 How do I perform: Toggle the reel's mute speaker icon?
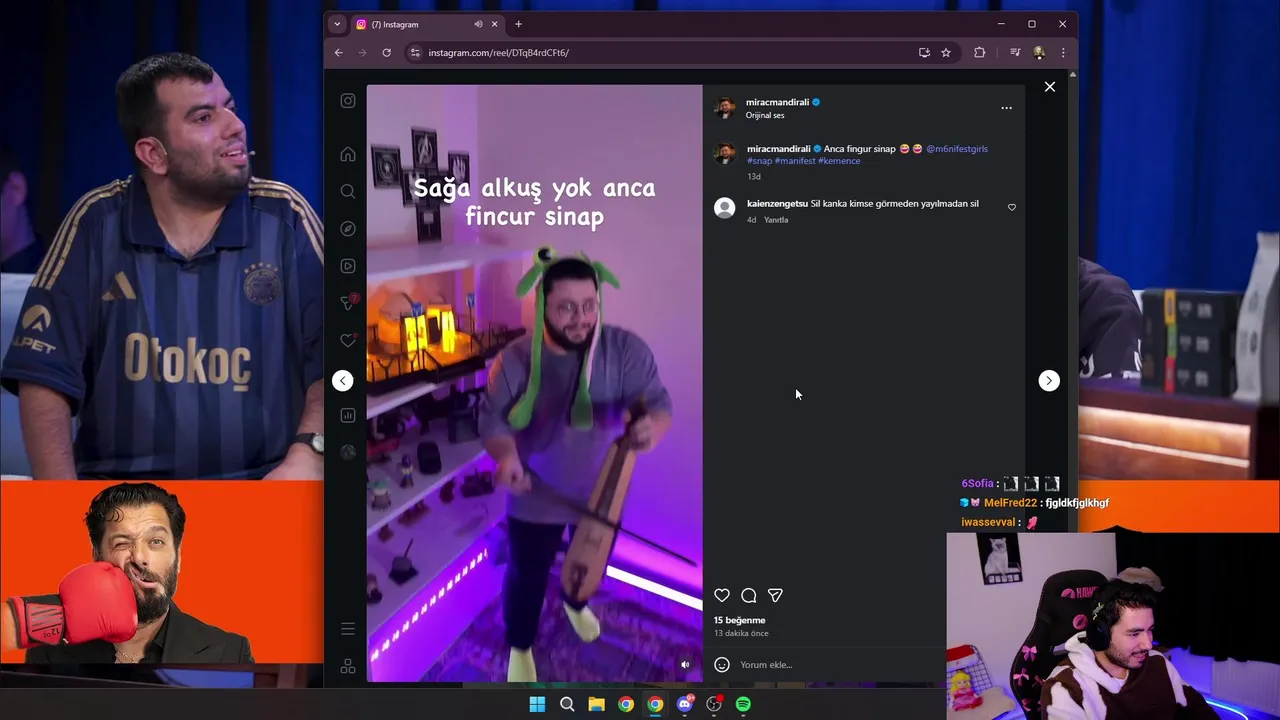pyautogui.click(x=685, y=665)
